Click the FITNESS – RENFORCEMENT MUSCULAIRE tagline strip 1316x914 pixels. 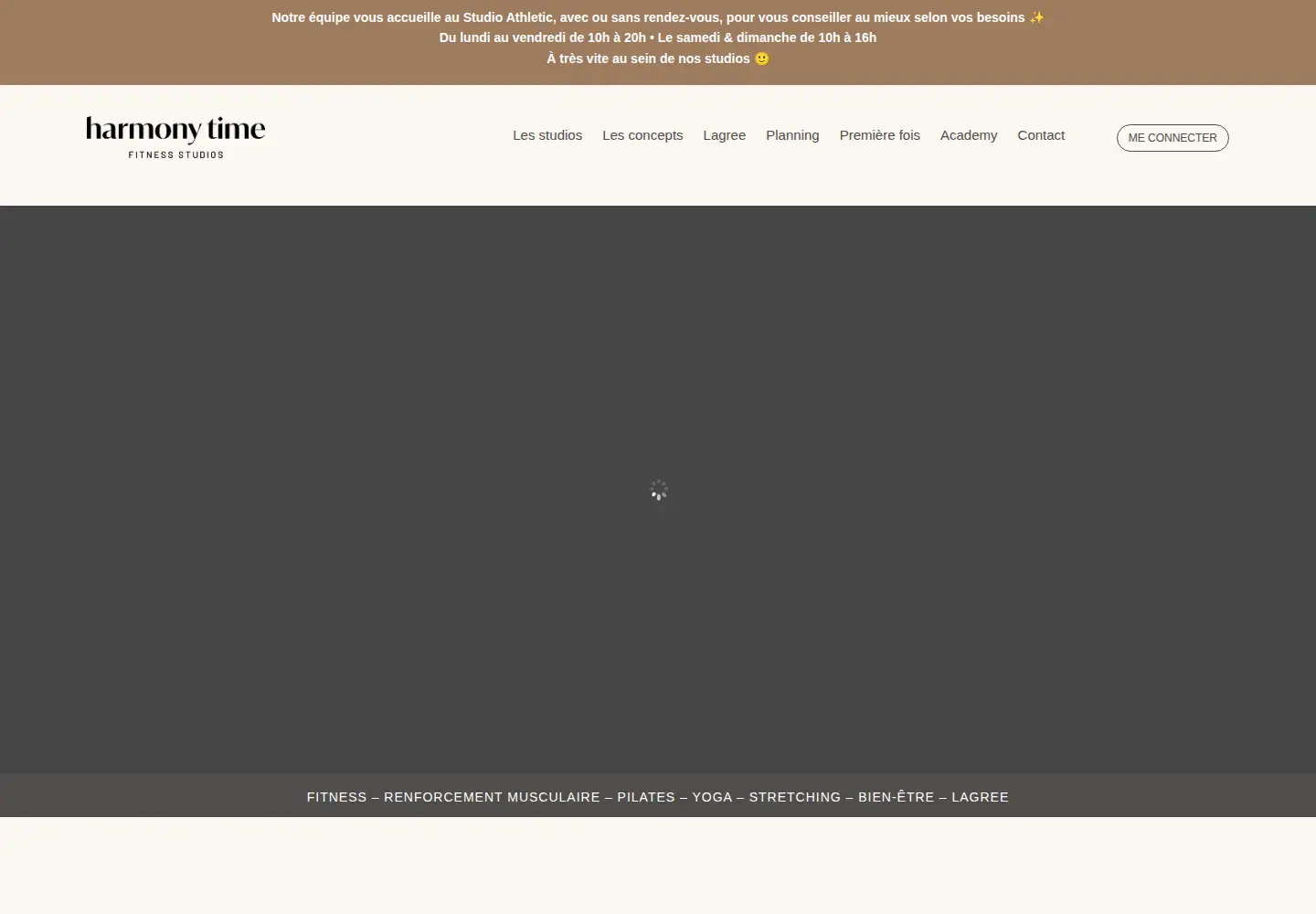658,797
